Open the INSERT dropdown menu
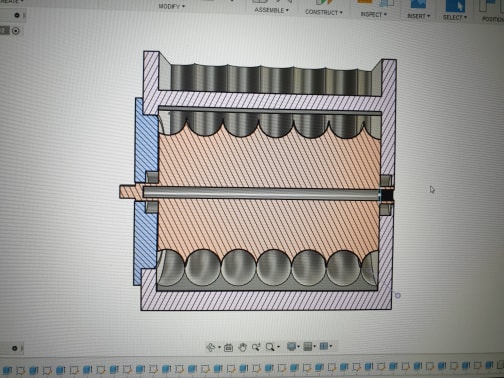 [418, 16]
